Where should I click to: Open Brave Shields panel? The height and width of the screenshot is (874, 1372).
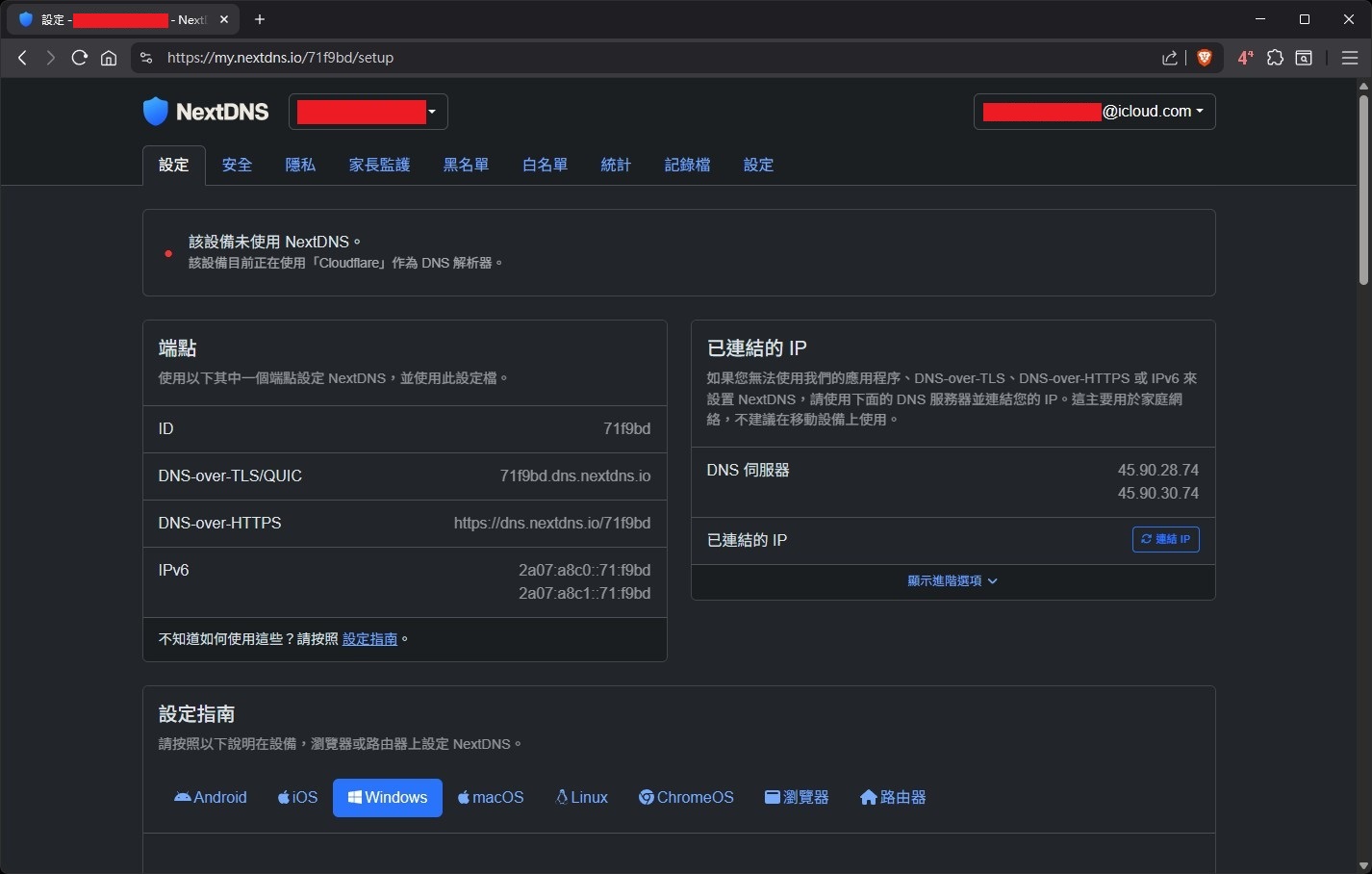(x=1204, y=58)
